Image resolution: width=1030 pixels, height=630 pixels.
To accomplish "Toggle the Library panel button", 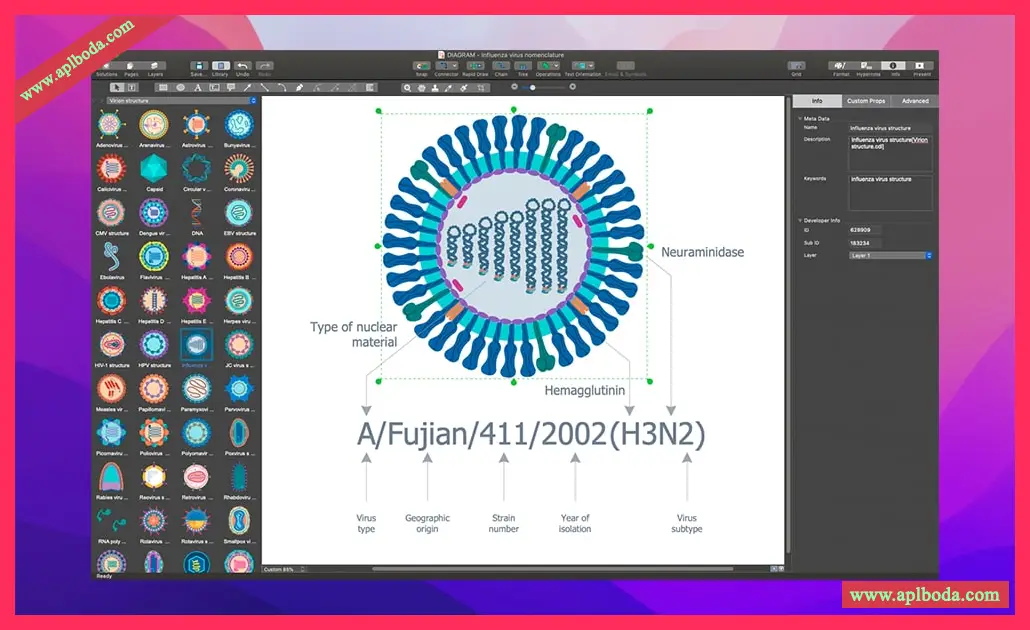I will pyautogui.click(x=220, y=66).
